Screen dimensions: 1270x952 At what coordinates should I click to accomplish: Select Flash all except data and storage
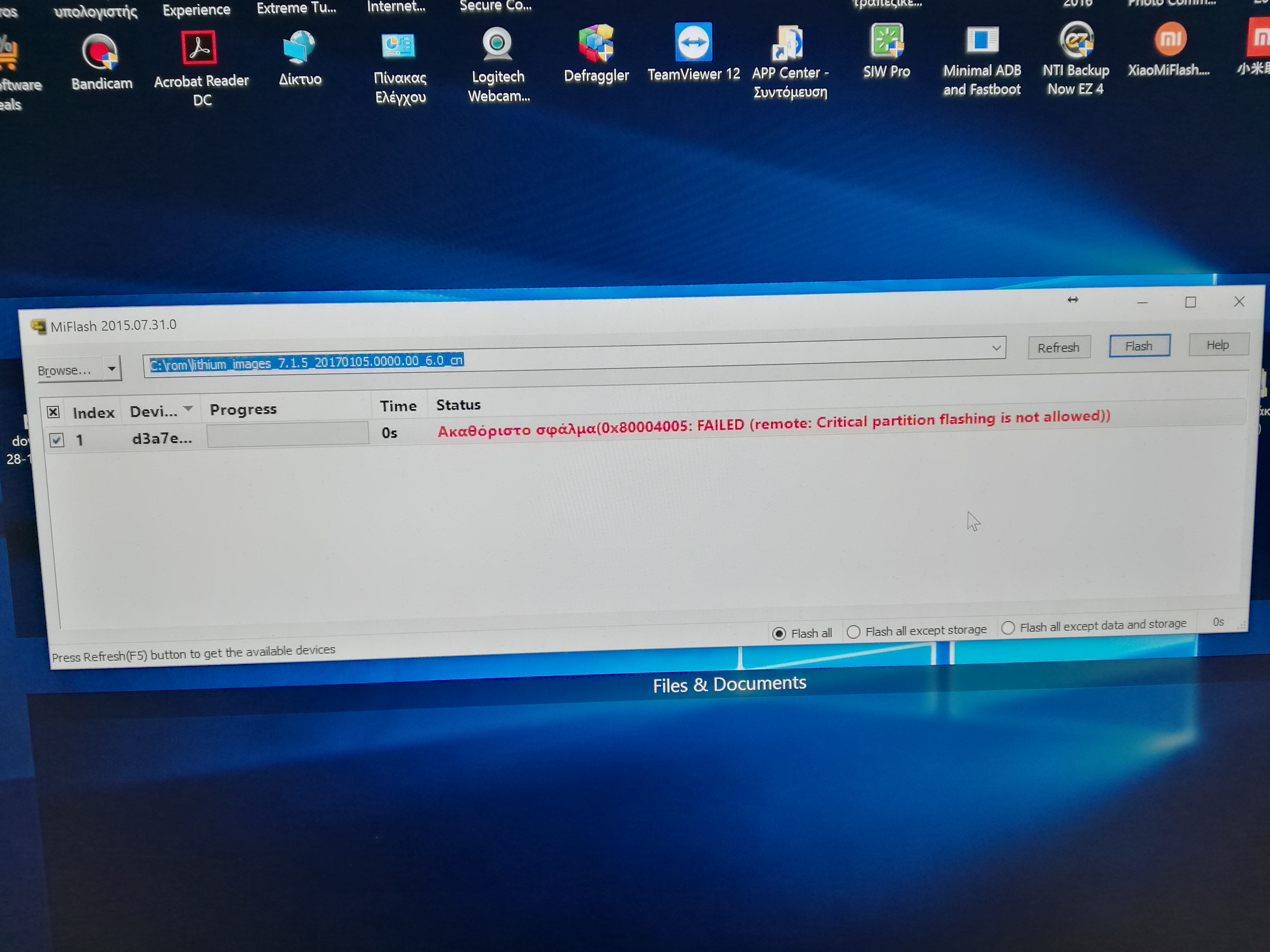[1008, 628]
